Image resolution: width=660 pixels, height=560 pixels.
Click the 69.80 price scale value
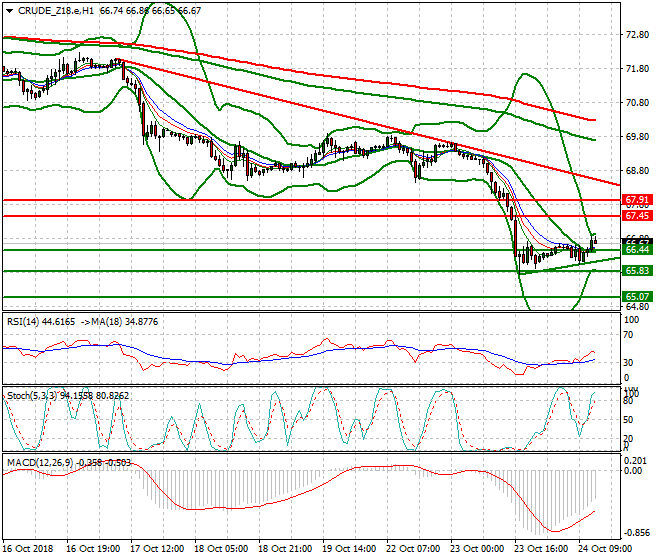pos(637,137)
